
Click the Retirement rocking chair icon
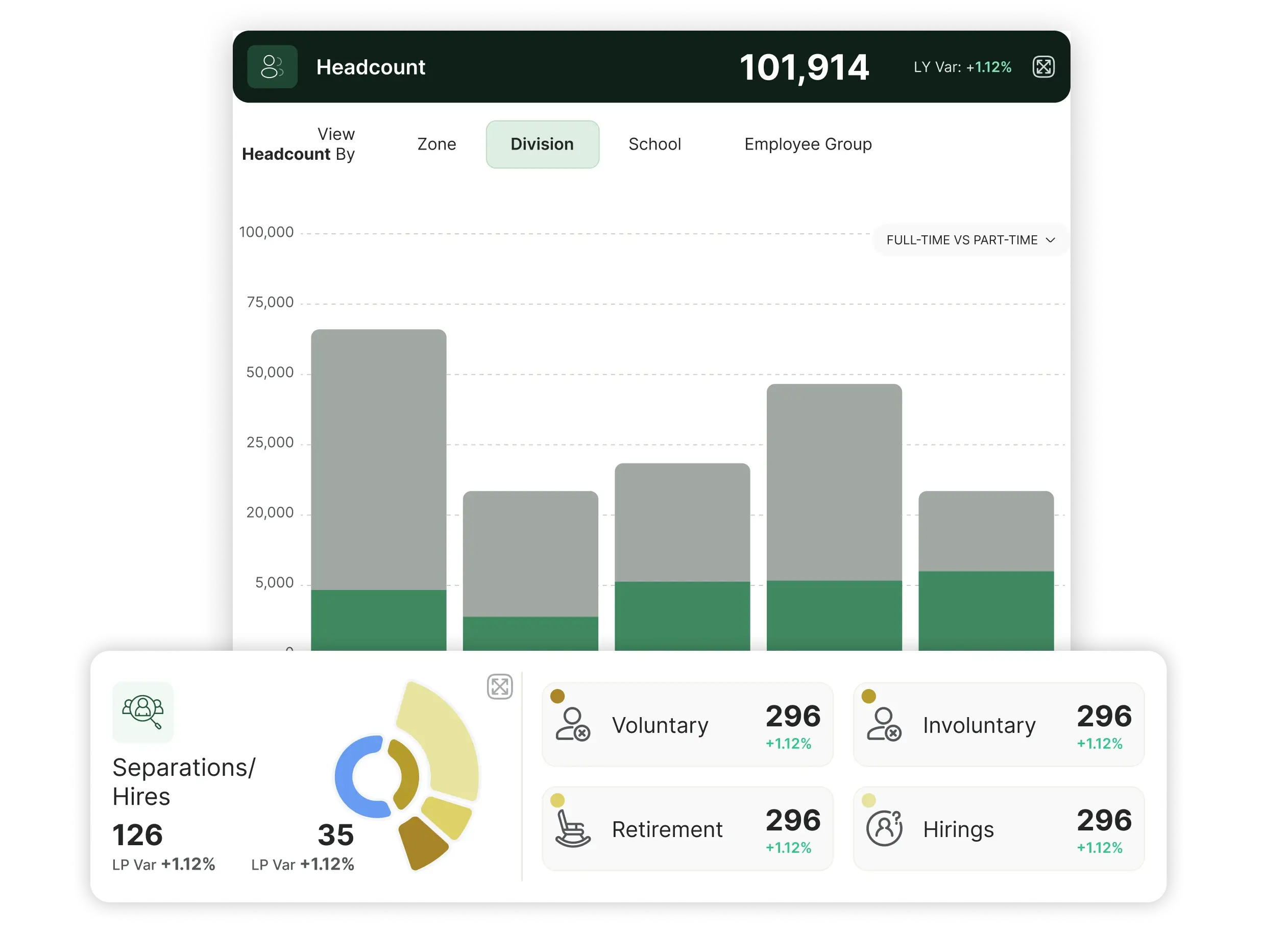[x=572, y=829]
